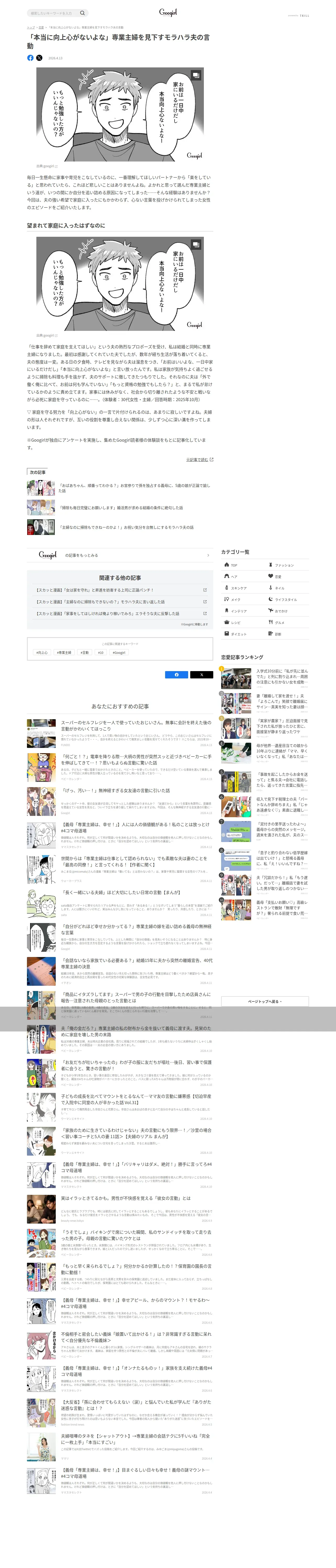The width and height of the screenshot is (336, 1568).
Task: Click the black X share button
Action: (x=201, y=675)
